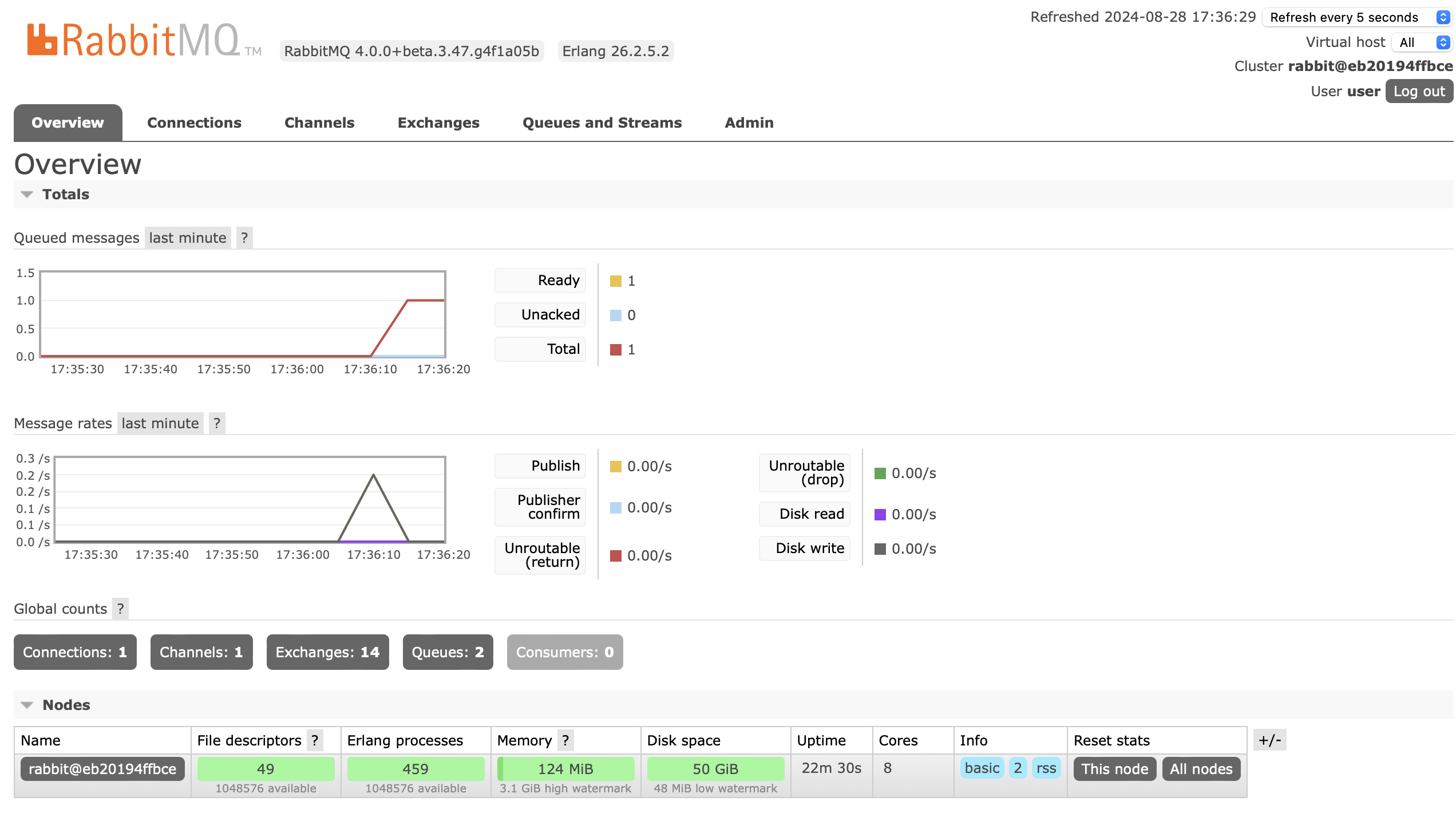Open help for Queued messages
The width and height of the screenshot is (1456, 821).
244,238
